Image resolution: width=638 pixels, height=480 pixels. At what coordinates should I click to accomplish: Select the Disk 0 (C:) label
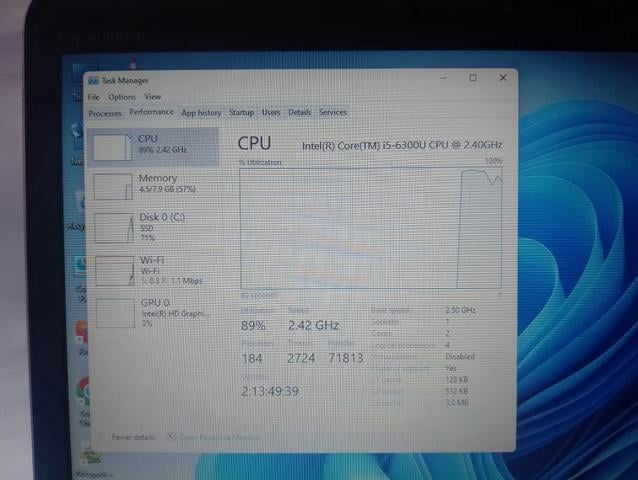(x=162, y=217)
